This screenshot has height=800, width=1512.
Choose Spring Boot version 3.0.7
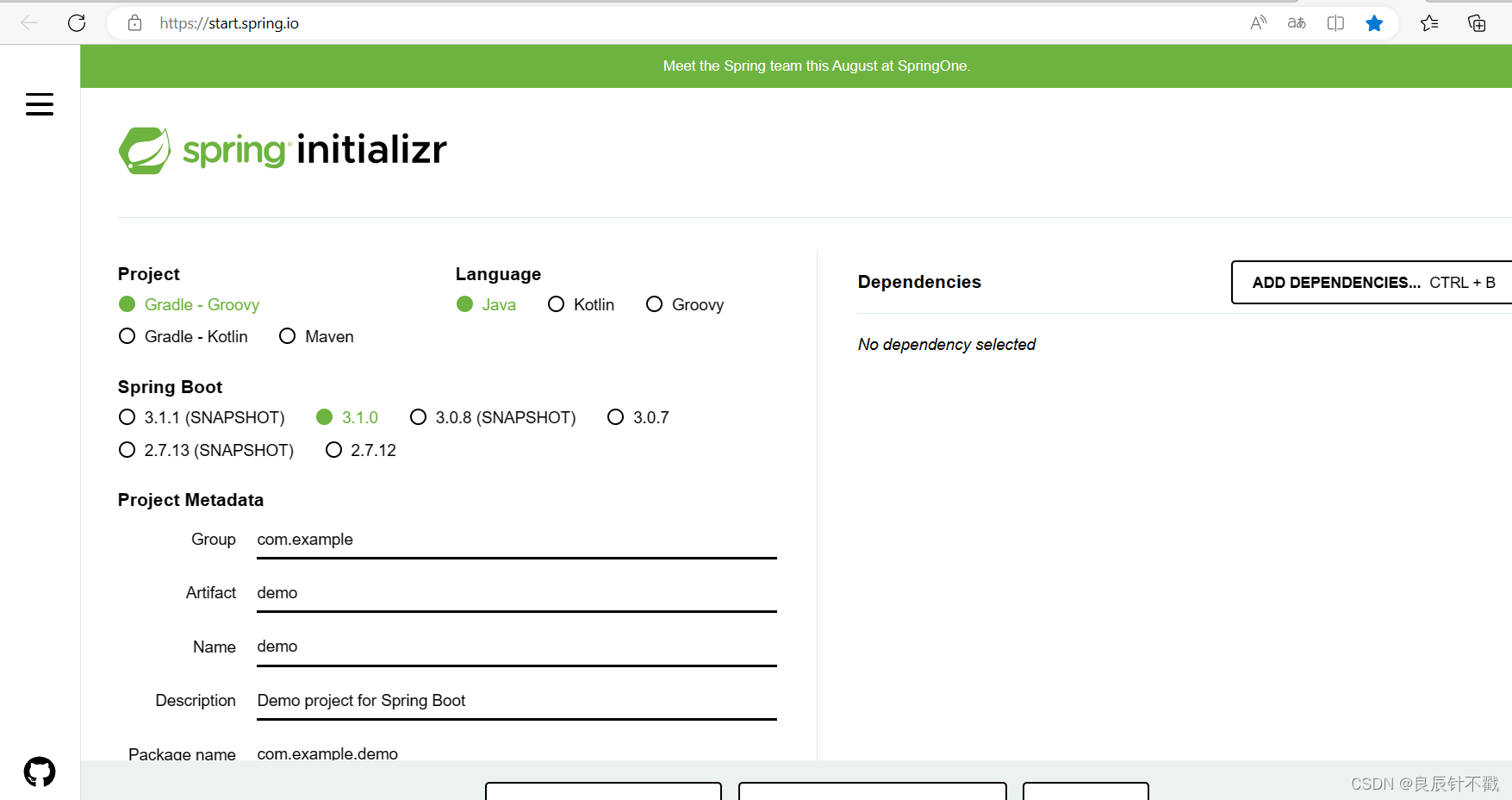click(638, 417)
